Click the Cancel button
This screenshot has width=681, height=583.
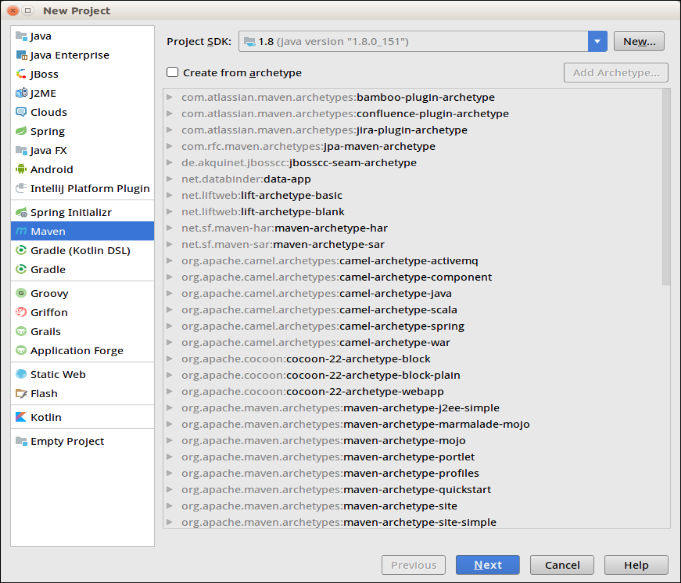pos(562,565)
